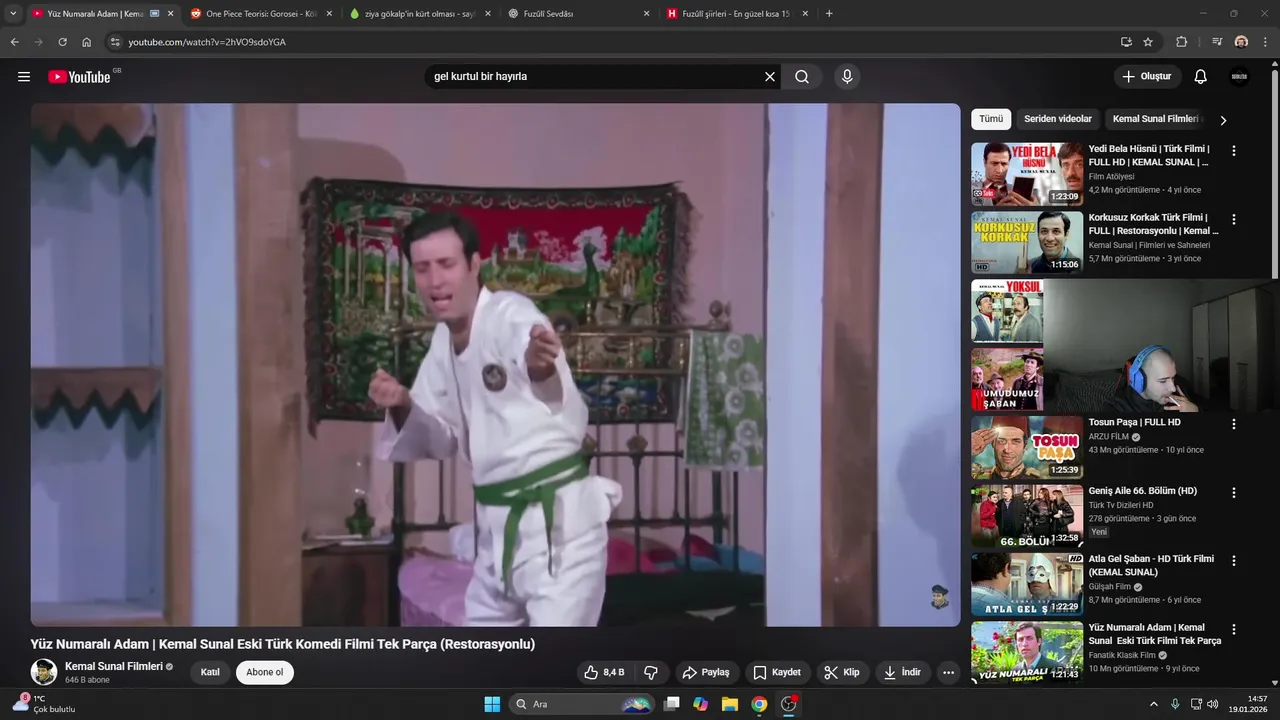Image resolution: width=1280 pixels, height=720 pixels.
Task: Click the taskbar Ara search box
Action: [582, 704]
